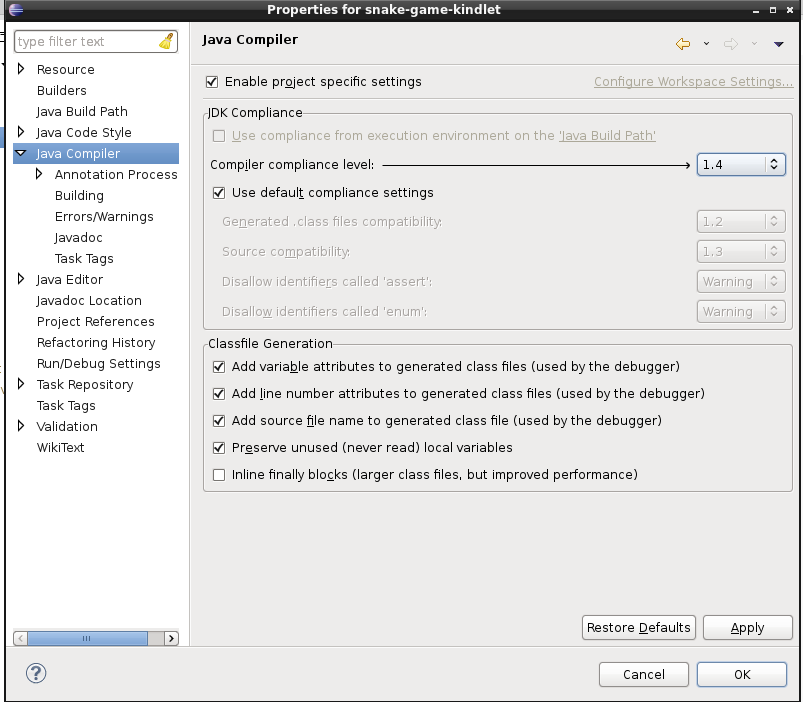803x702 pixels.
Task: Uncheck Use default compliance settings
Action: 219,193
